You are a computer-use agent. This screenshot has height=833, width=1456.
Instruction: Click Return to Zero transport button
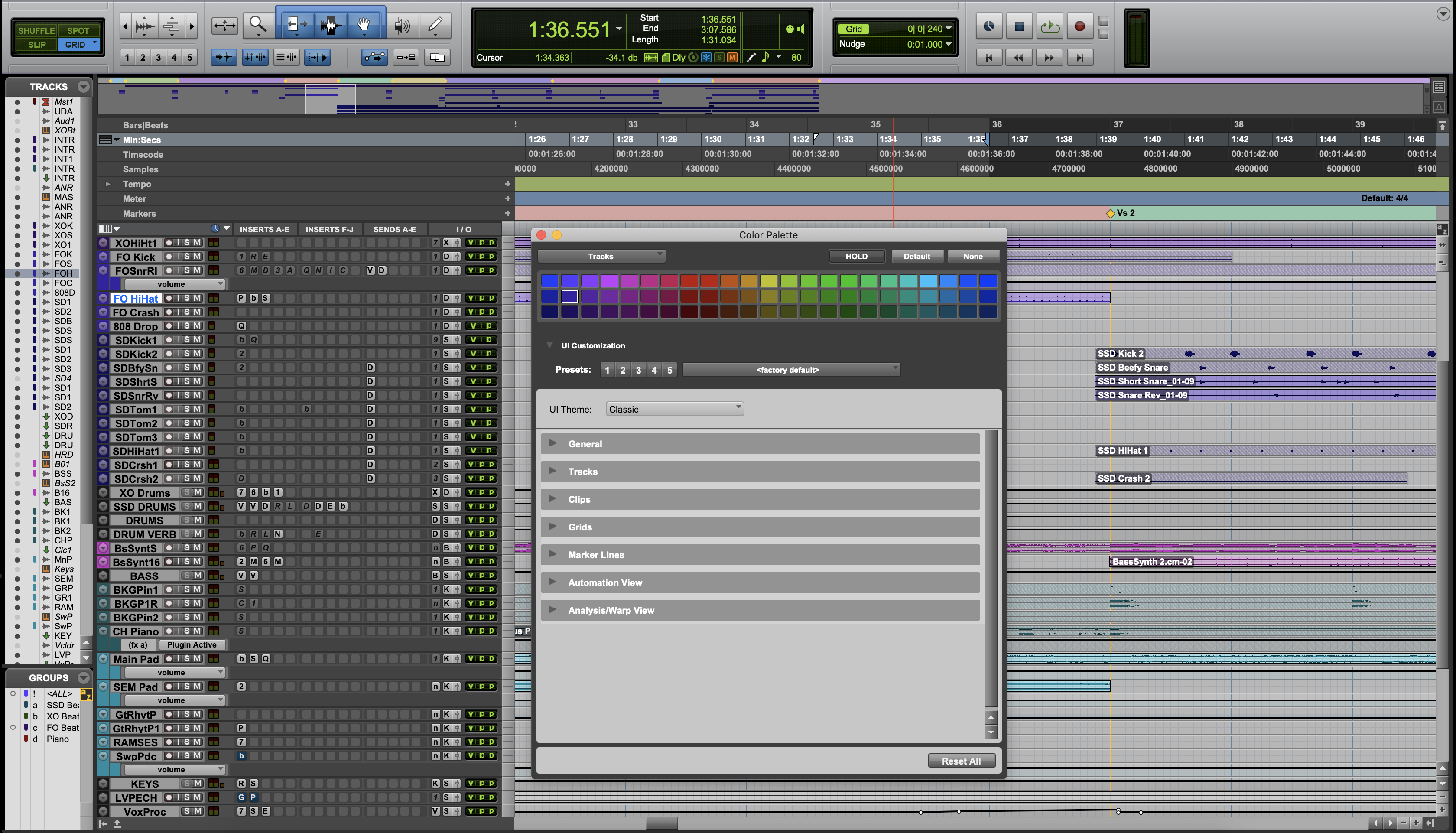pos(989,57)
